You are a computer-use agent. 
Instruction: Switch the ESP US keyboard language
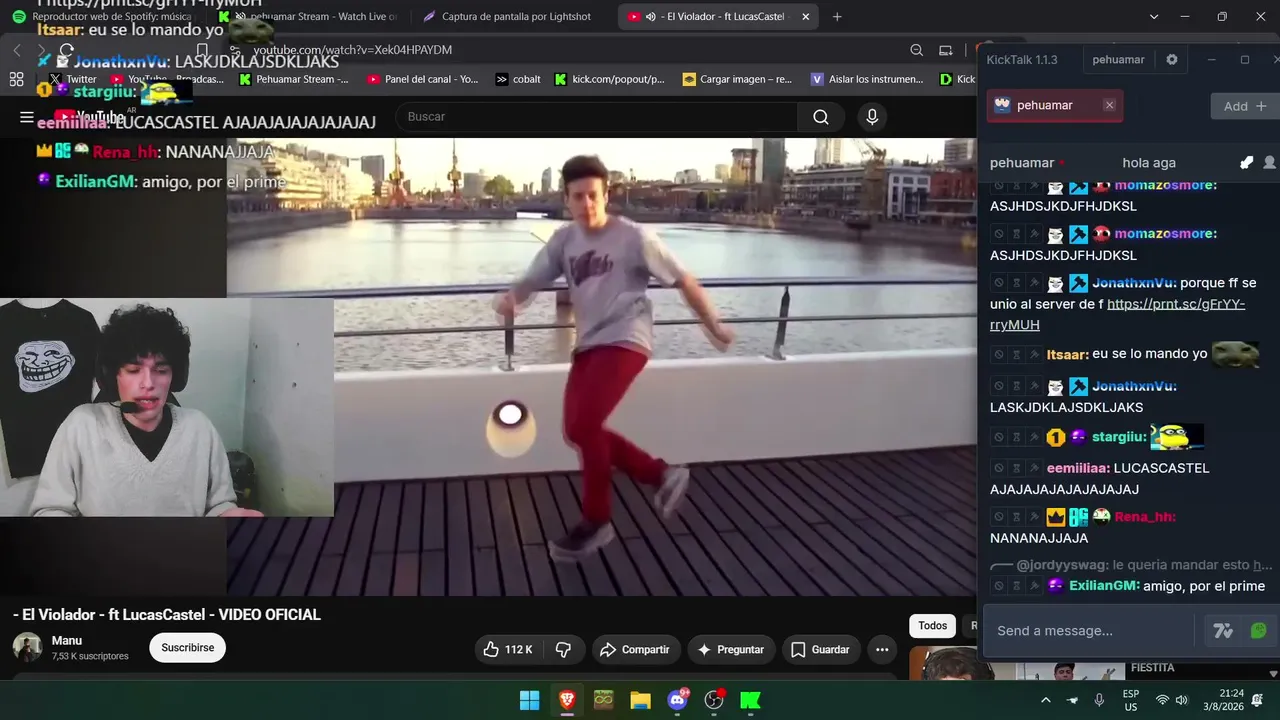(x=1131, y=700)
